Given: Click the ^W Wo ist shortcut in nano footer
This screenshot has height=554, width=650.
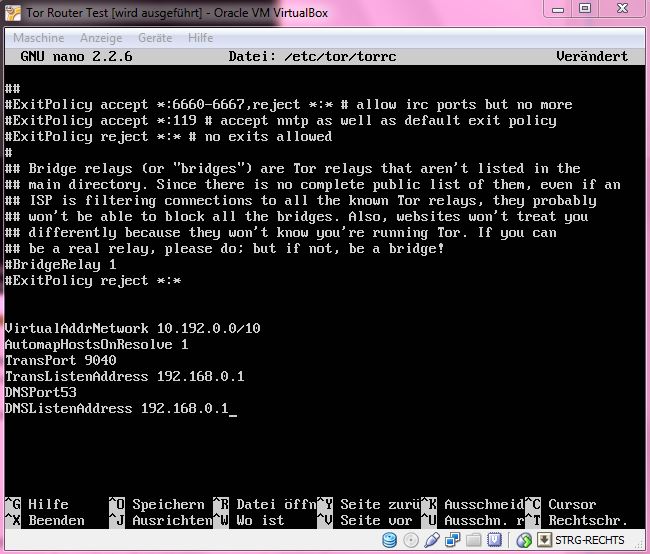Looking at the screenshot, I should coord(249,520).
